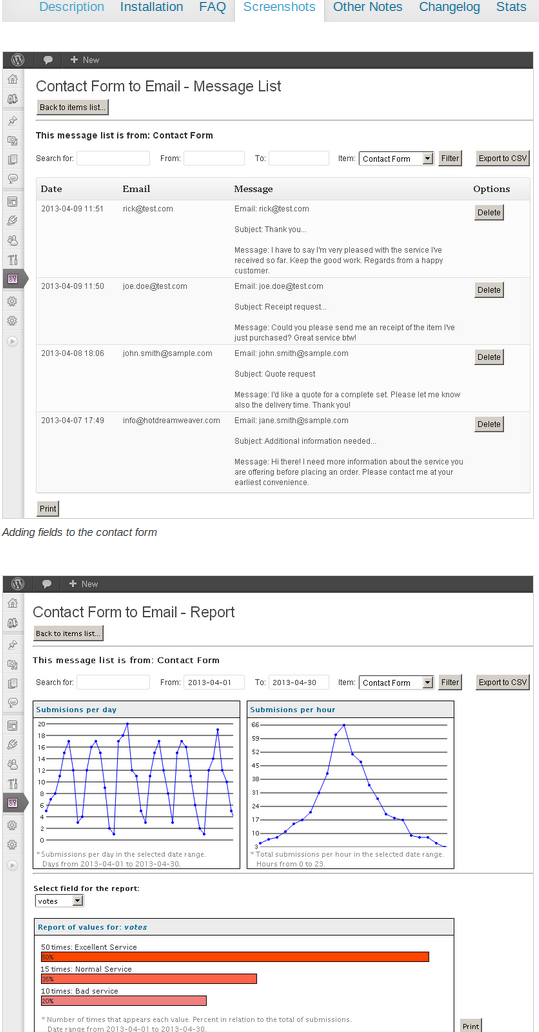Screen dimensions: 539x1032
Task: Click To date field showing 2013-04-30
Action: point(299,683)
